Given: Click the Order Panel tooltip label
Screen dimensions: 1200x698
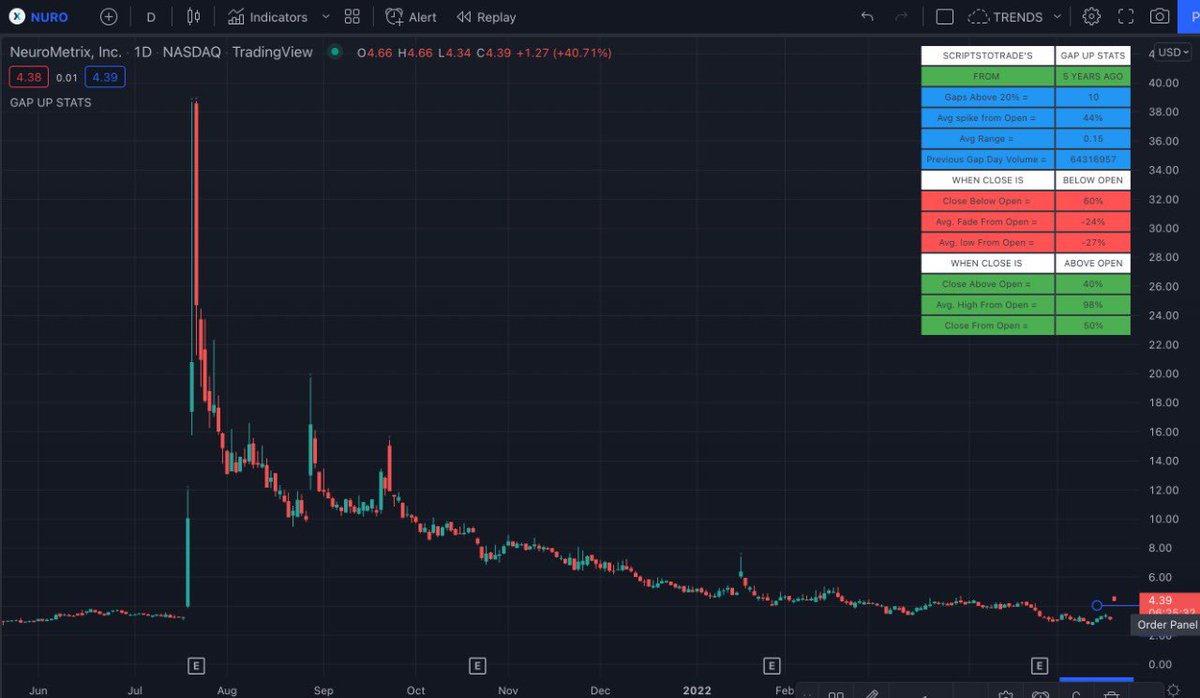Looking at the screenshot, I should (1167, 625).
